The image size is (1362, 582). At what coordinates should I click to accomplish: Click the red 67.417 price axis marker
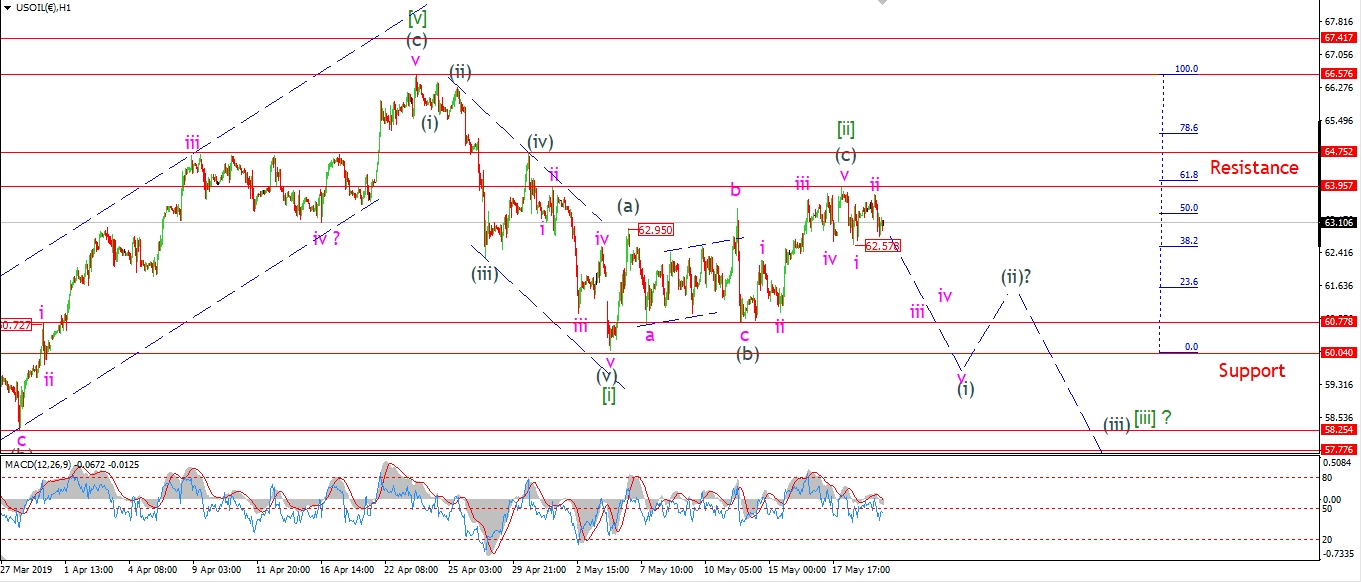(x=1338, y=38)
